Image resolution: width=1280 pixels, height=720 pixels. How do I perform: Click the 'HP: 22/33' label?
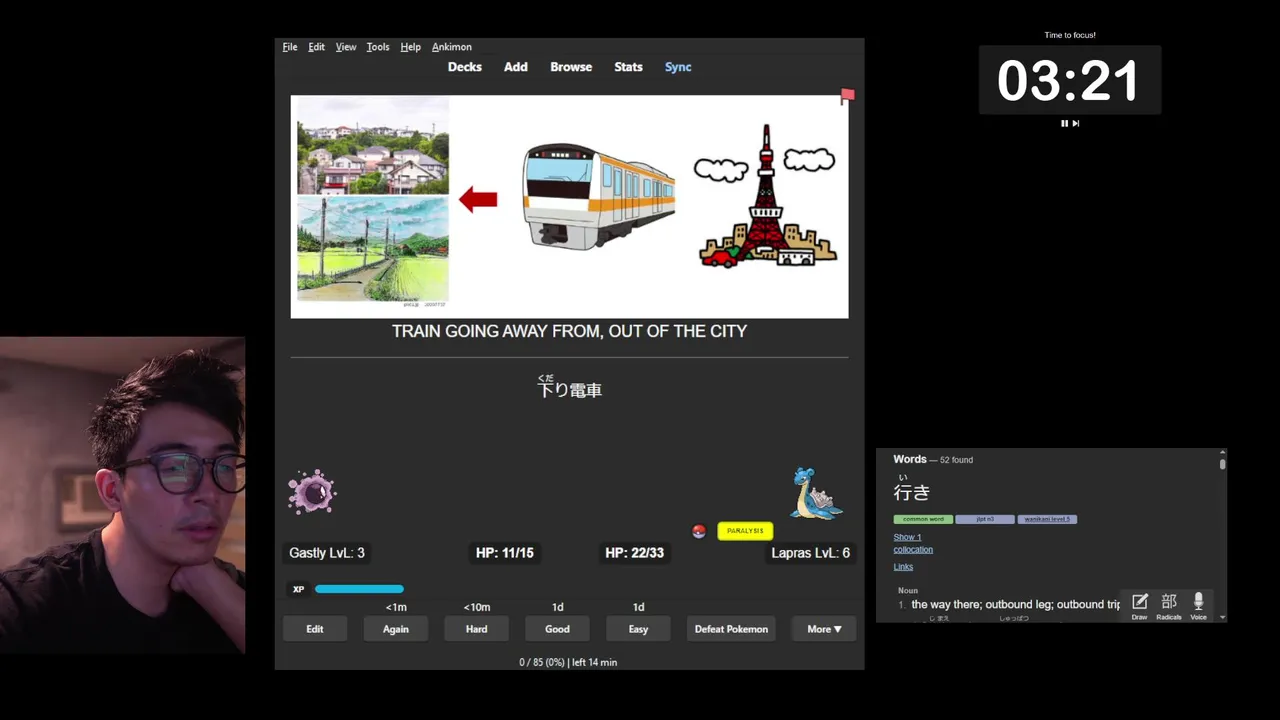(x=634, y=552)
